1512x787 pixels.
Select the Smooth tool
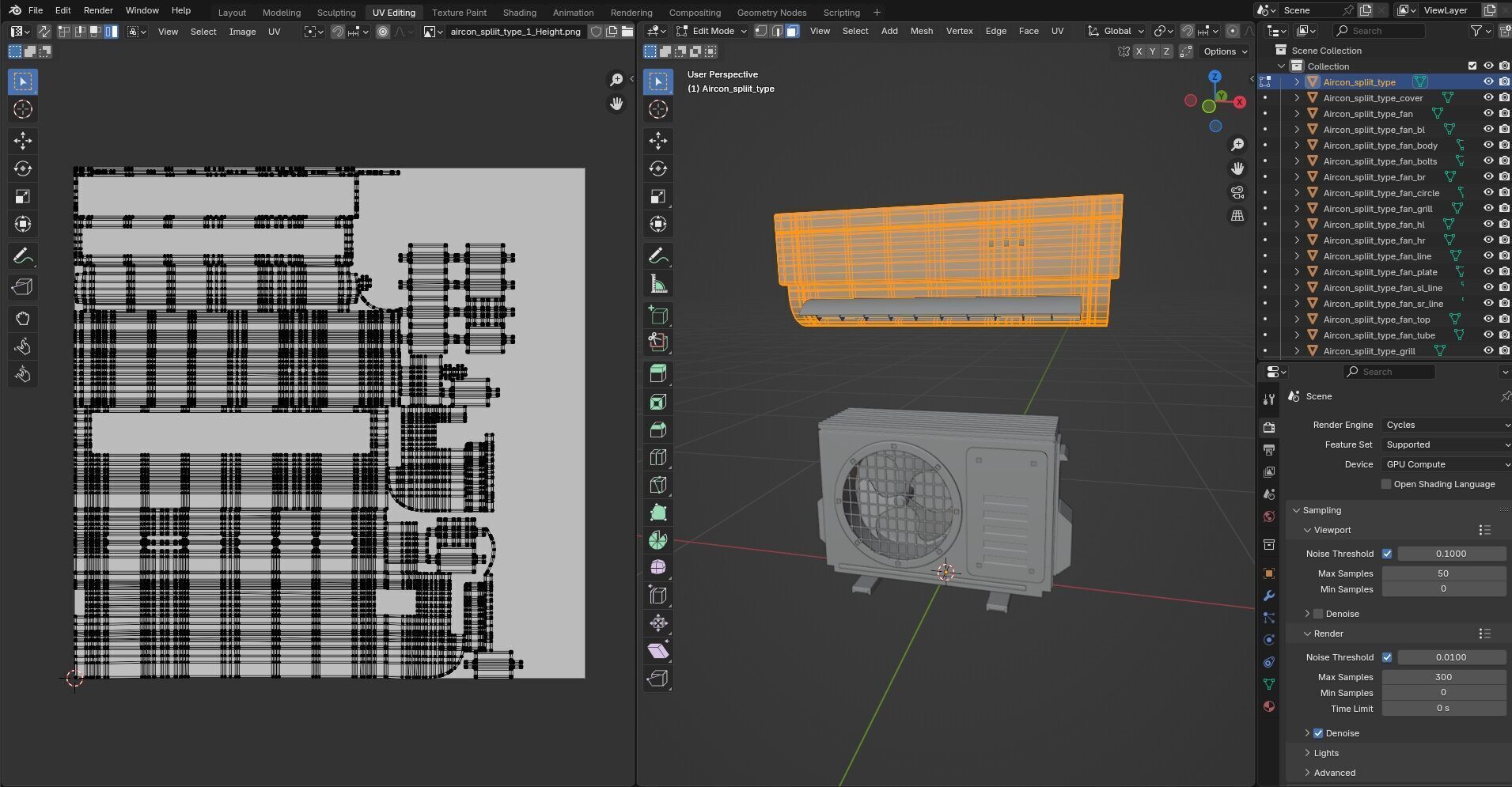tap(658, 568)
